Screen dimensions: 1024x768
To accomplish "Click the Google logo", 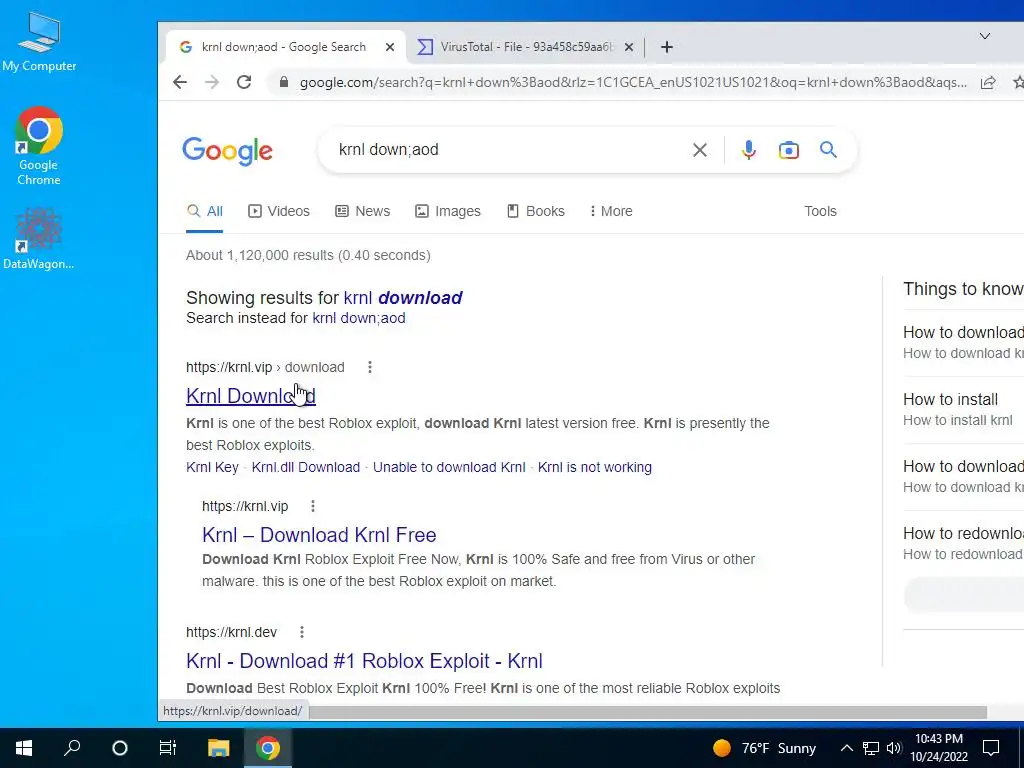I will tap(227, 151).
